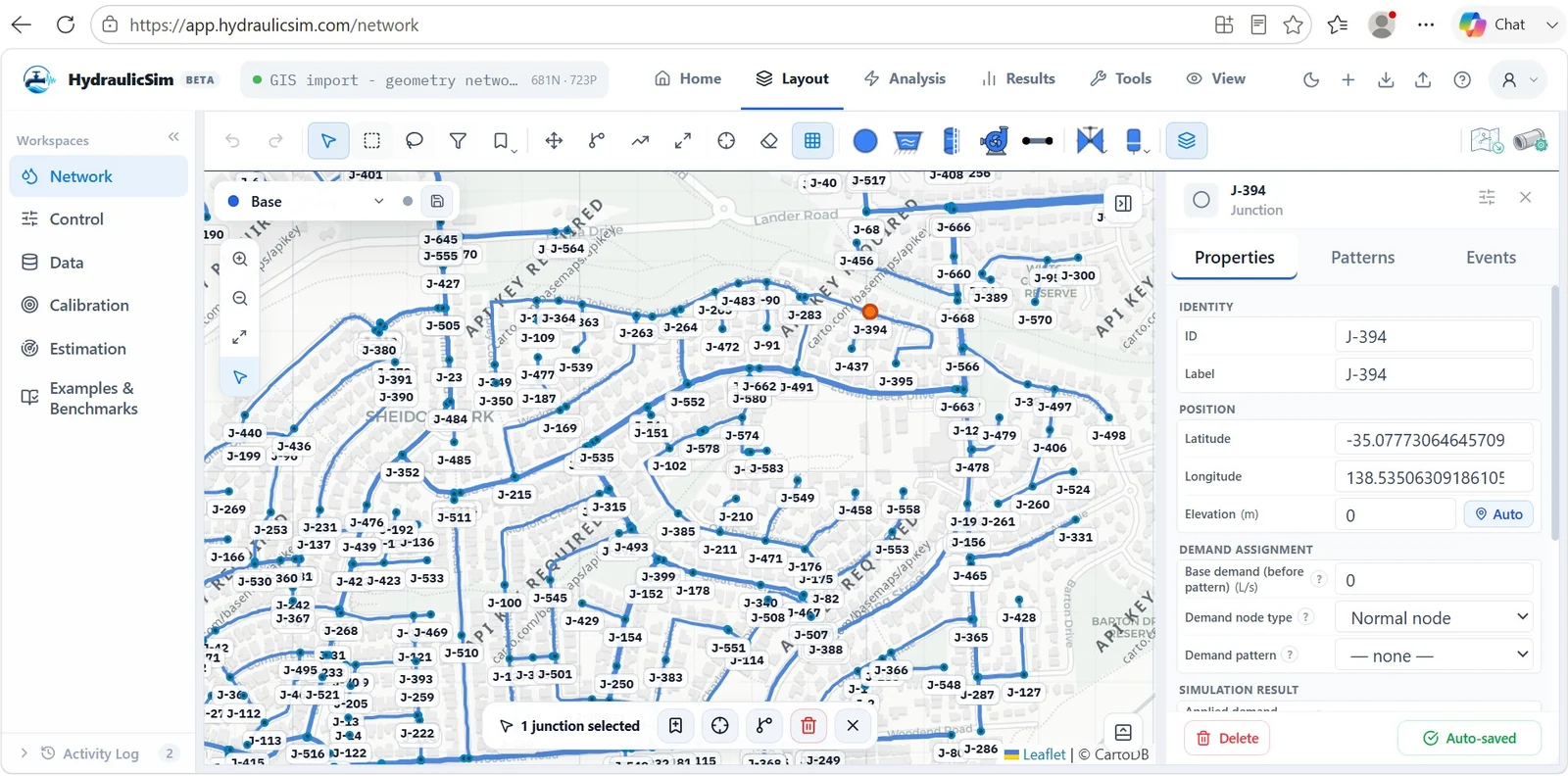This screenshot has height=776, width=1568.
Task: Open the help question mark icon
Action: tap(1462, 80)
